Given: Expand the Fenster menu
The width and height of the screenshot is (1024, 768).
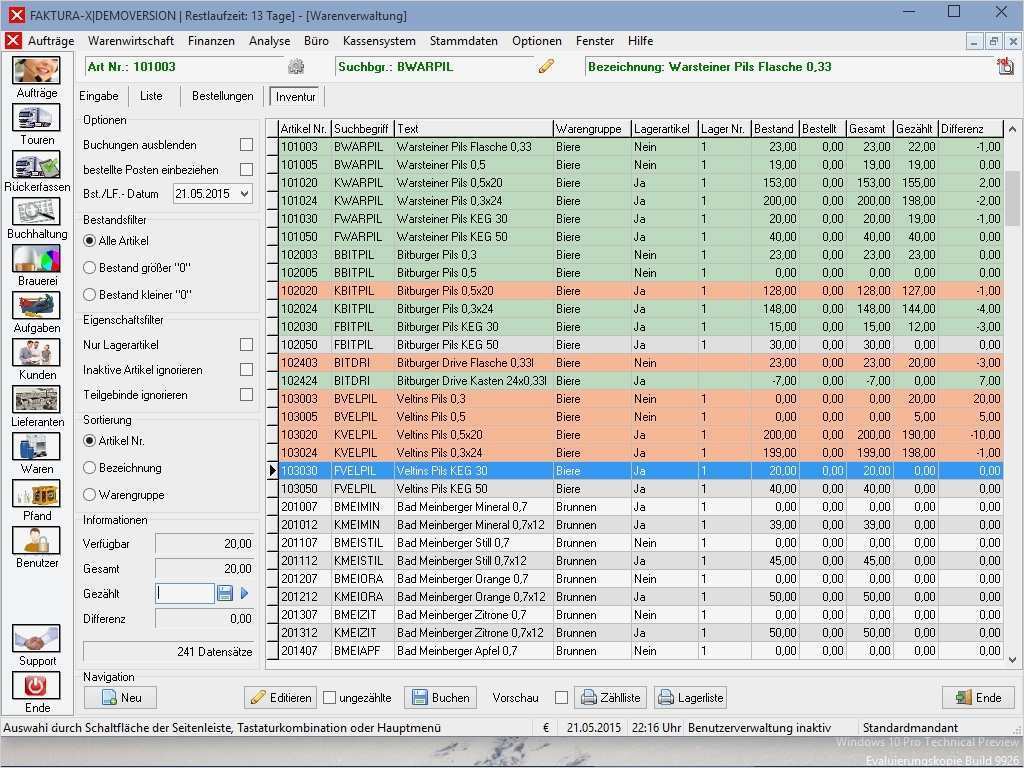Looking at the screenshot, I should pos(594,41).
